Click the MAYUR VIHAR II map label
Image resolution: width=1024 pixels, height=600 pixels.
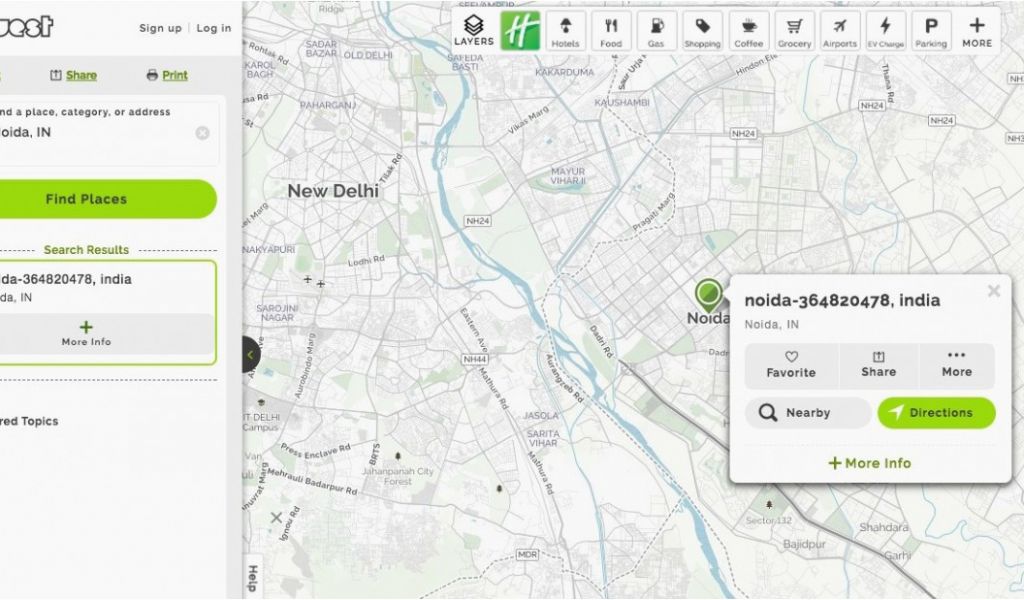tap(568, 176)
